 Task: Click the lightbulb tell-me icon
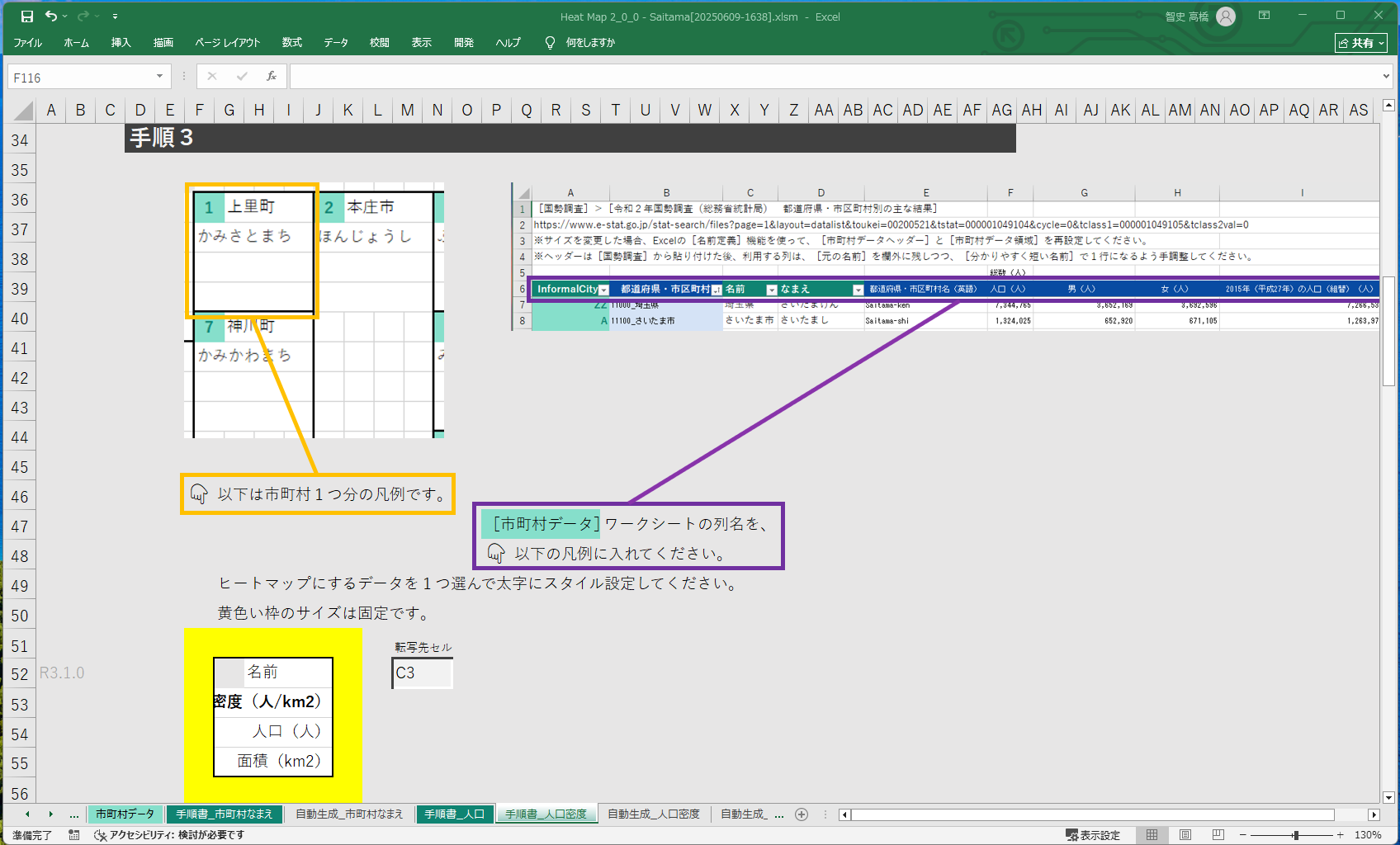(550, 43)
